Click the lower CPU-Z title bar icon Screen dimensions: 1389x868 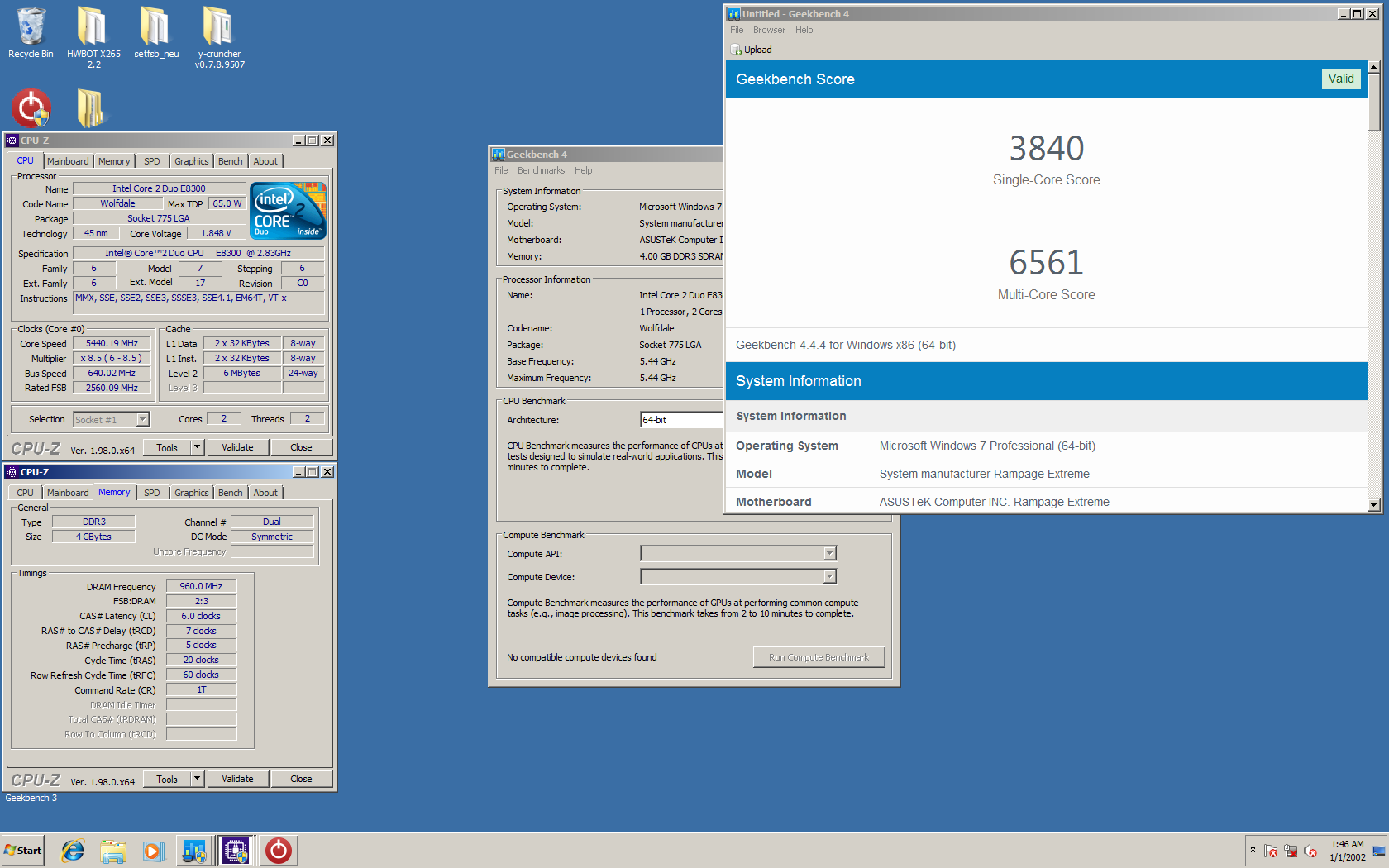point(12,472)
